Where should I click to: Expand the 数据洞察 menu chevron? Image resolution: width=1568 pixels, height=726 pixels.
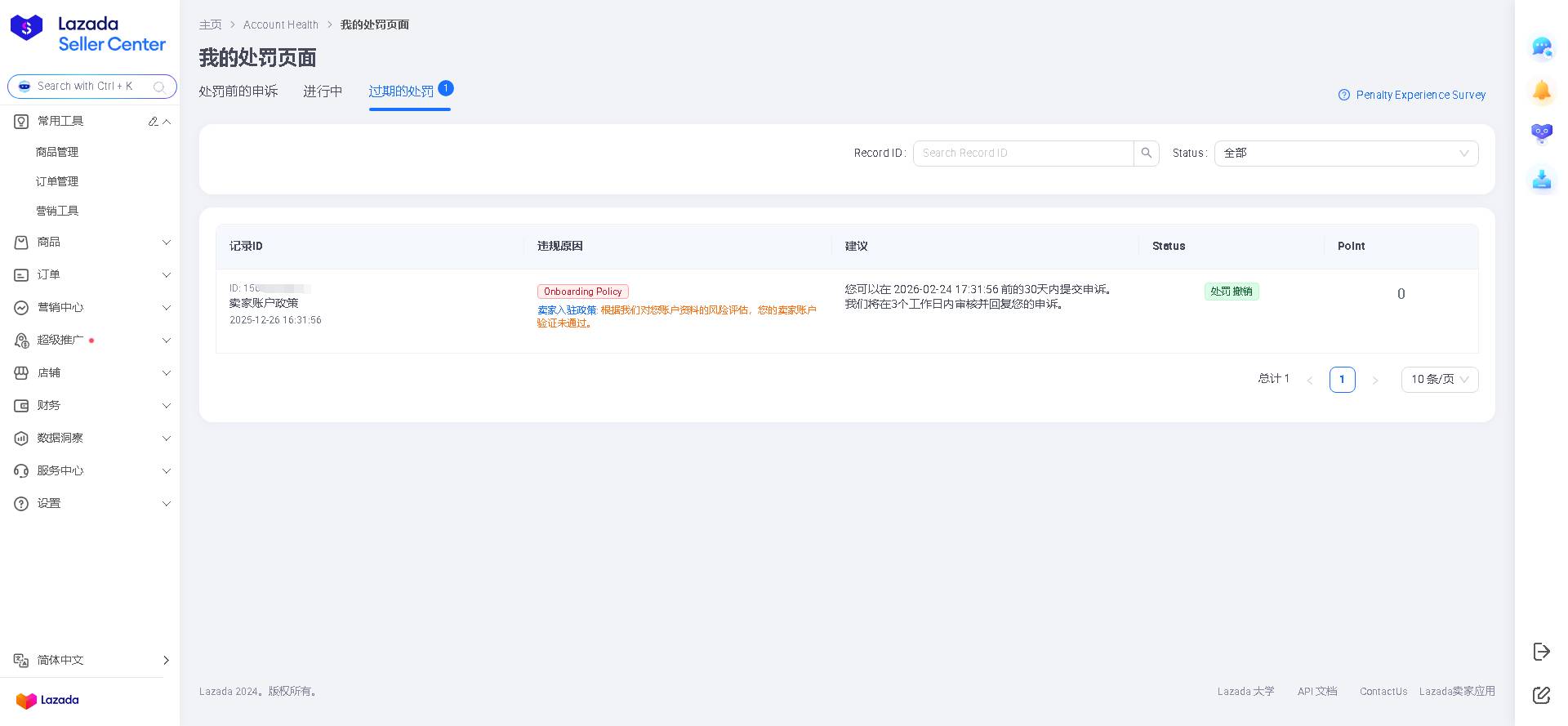point(167,438)
